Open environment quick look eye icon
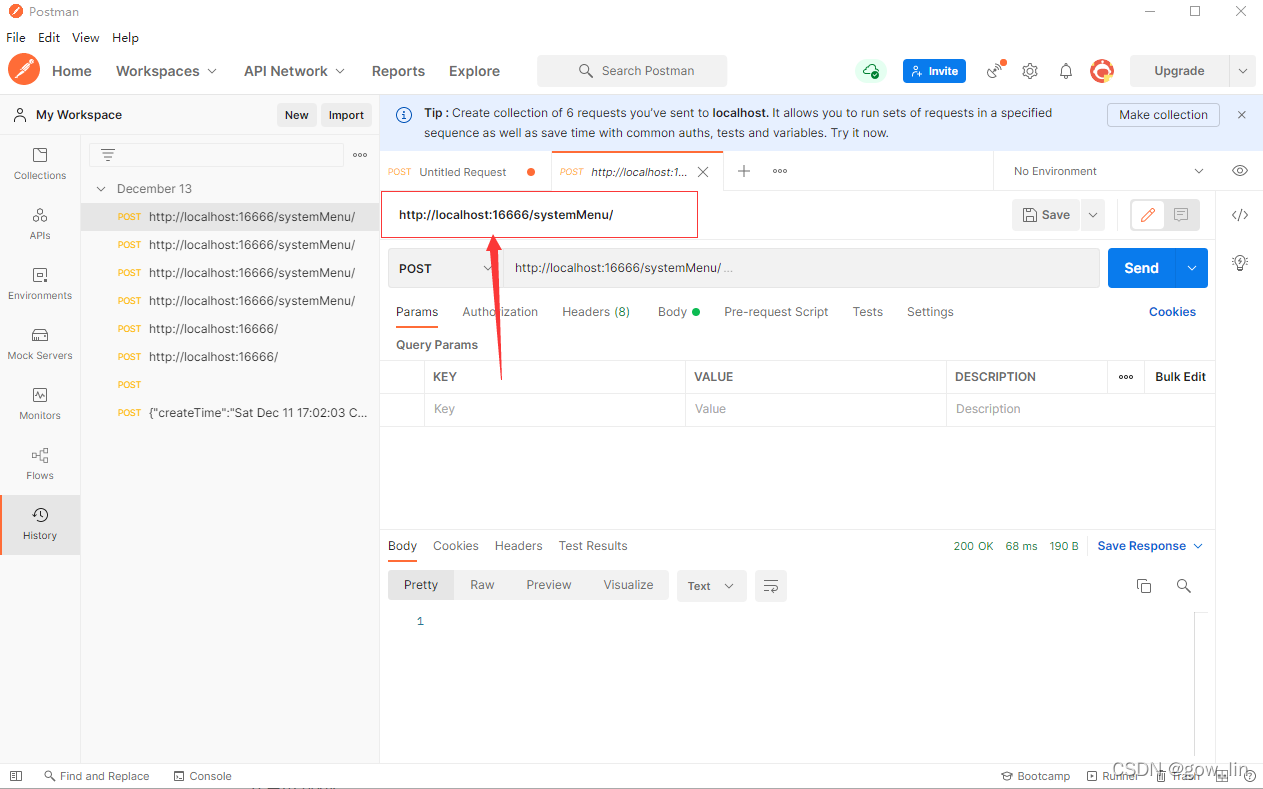Image resolution: width=1263 pixels, height=789 pixels. coord(1240,171)
